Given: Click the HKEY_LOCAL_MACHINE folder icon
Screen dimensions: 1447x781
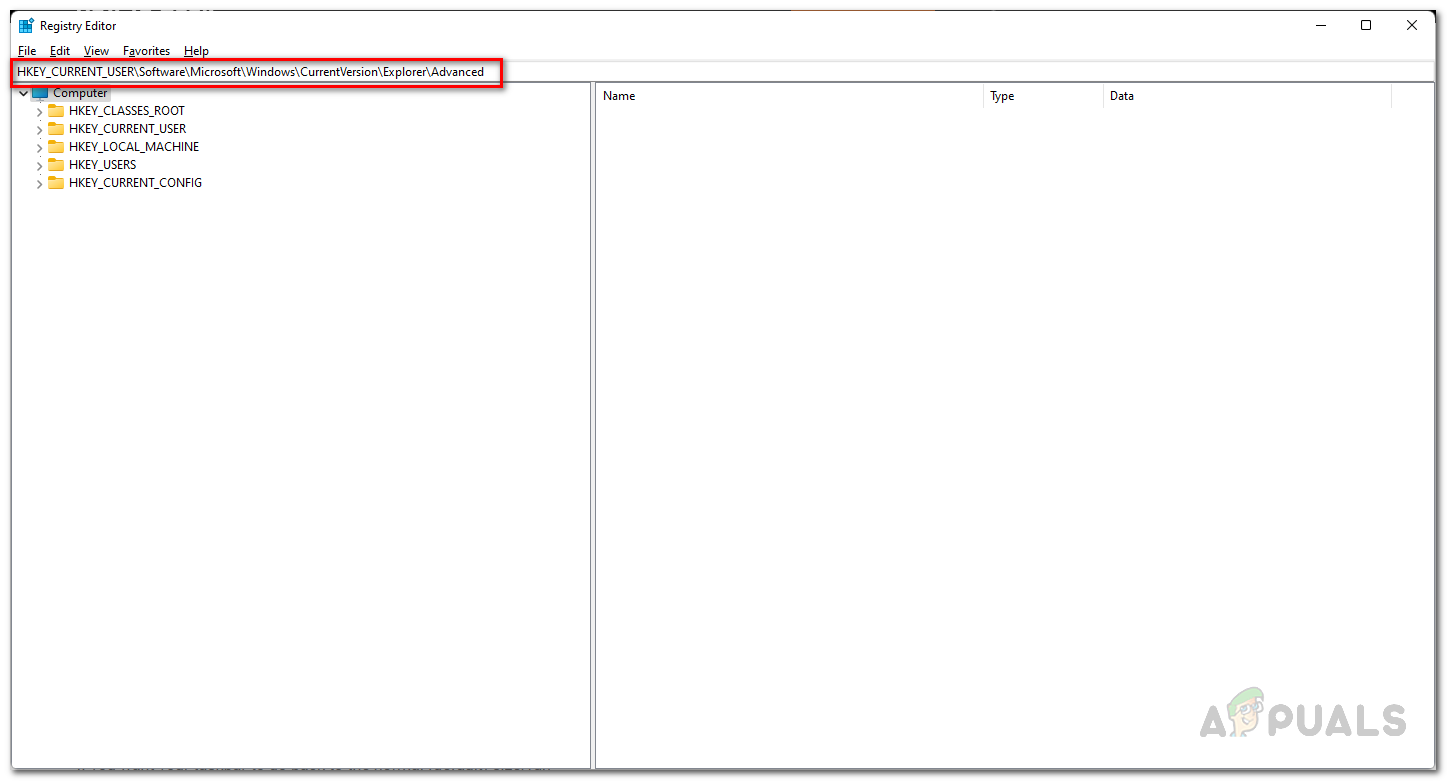Looking at the screenshot, I should coord(56,147).
